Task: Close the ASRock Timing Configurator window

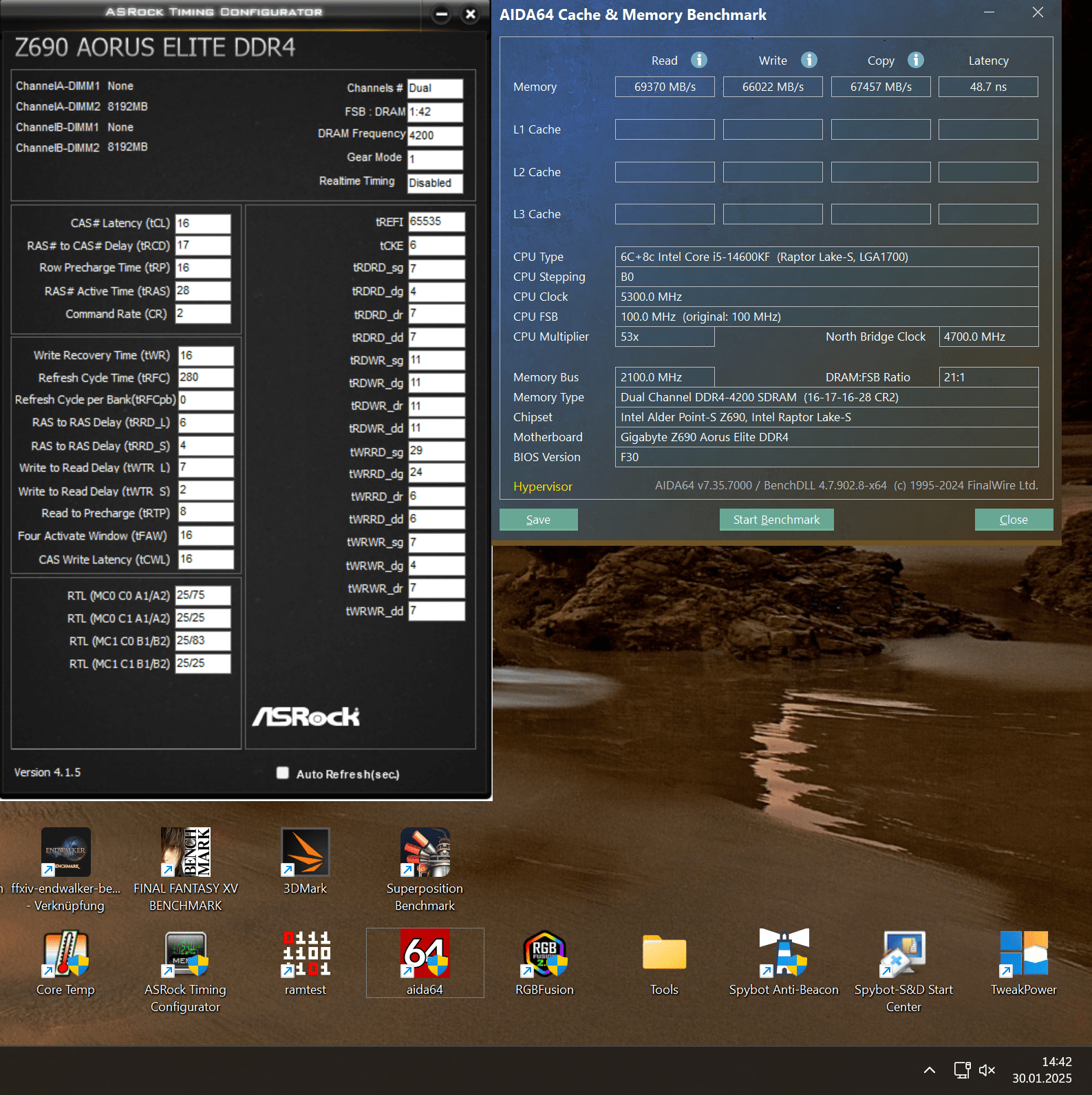Action: point(471,14)
